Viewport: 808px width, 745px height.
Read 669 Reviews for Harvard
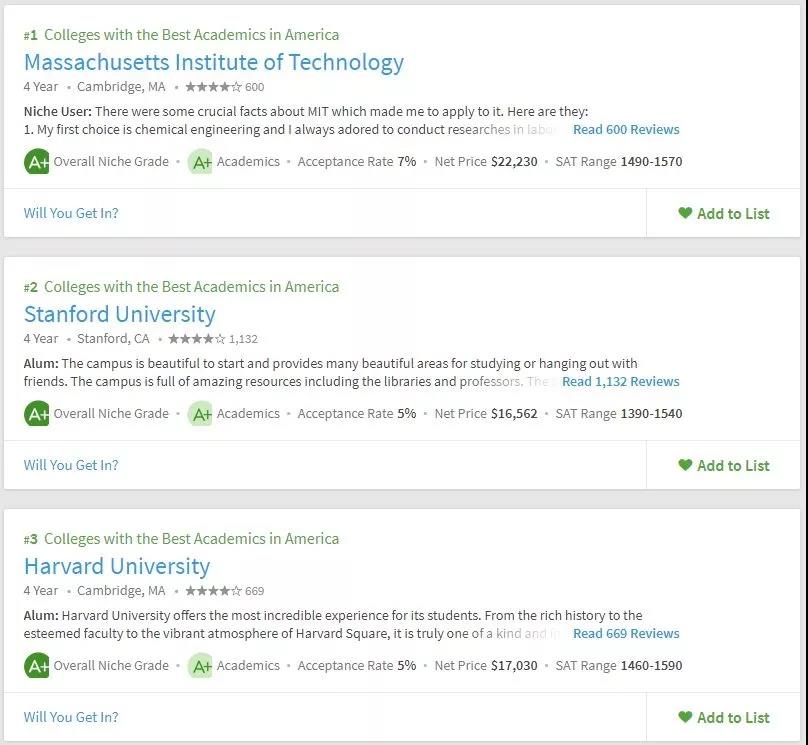tap(626, 633)
